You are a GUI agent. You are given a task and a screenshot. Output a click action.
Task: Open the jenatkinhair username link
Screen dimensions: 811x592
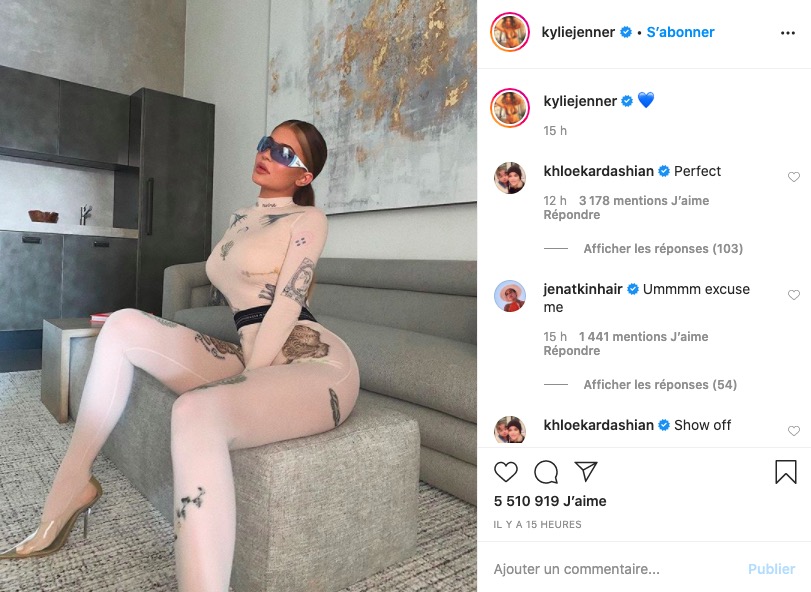[582, 289]
